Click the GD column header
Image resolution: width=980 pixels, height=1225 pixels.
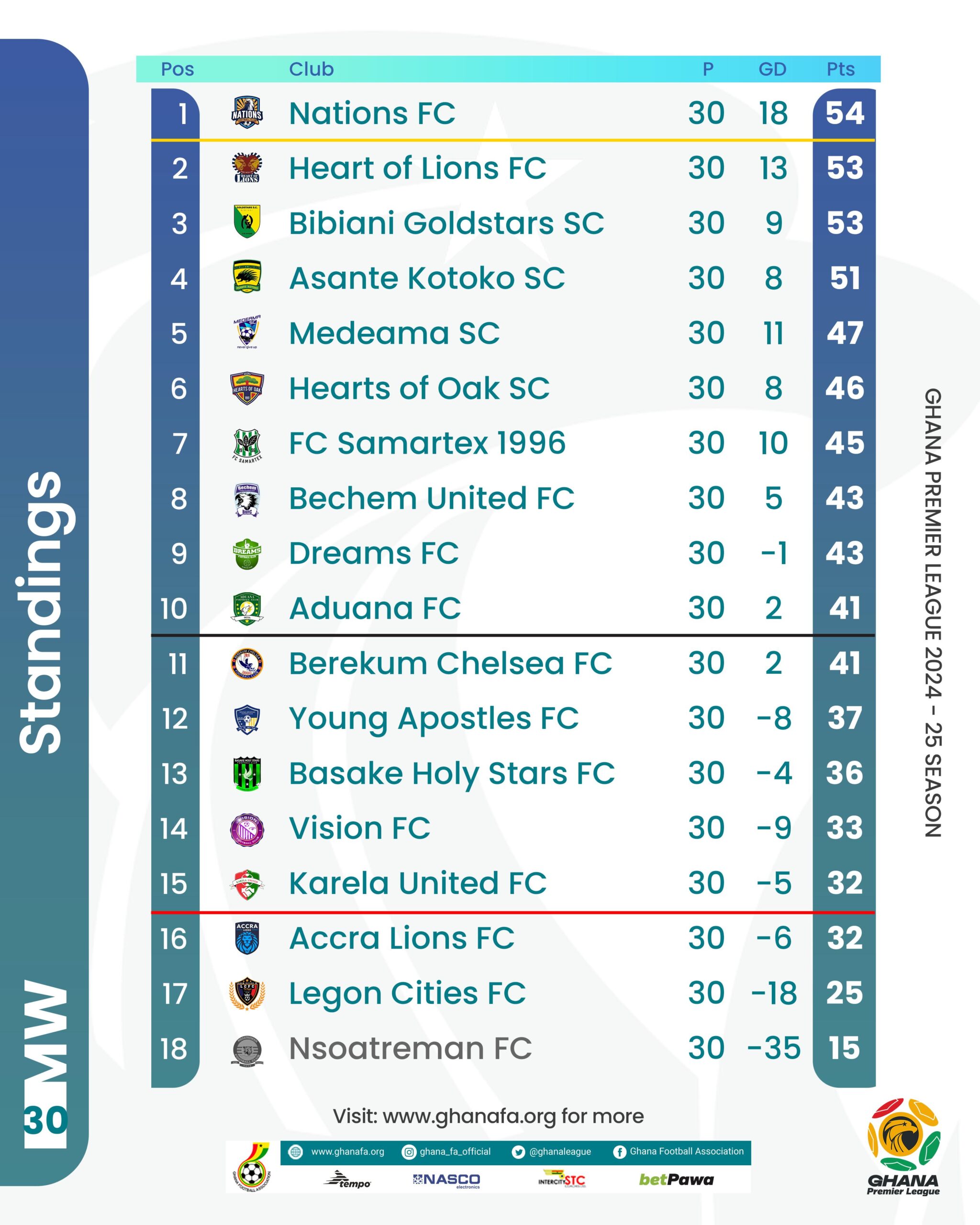(773, 69)
